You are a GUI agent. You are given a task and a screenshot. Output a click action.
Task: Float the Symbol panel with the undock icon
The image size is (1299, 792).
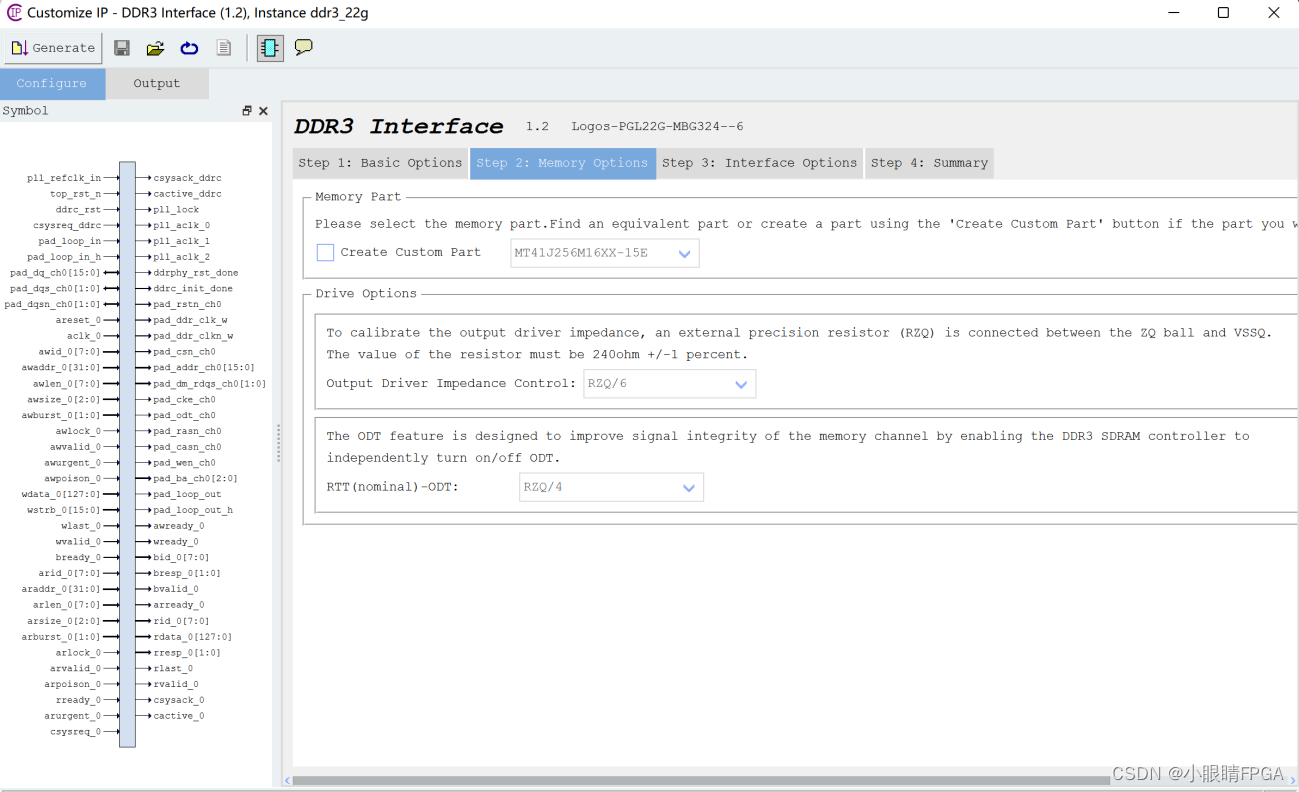(247, 111)
